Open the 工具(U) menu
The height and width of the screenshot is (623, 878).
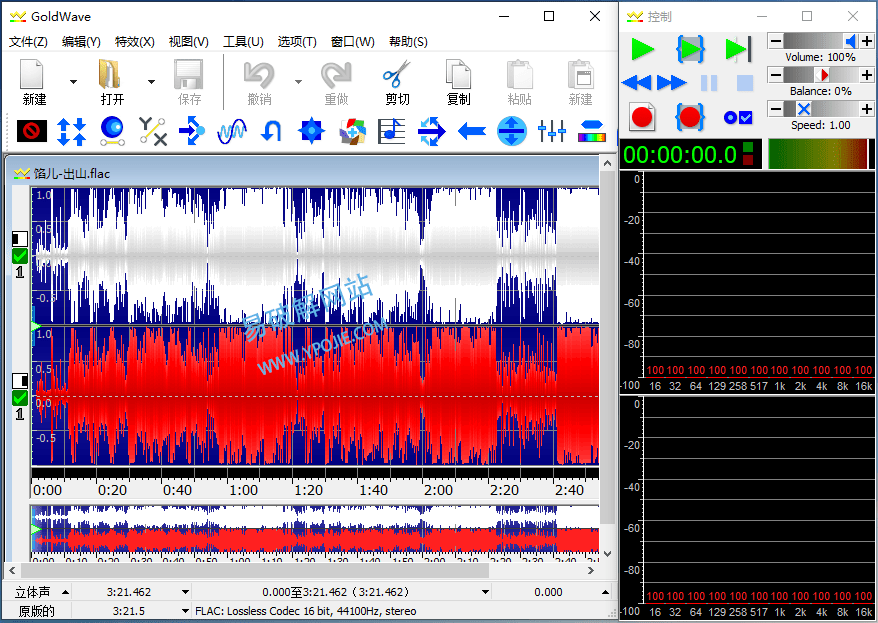pyautogui.click(x=243, y=41)
